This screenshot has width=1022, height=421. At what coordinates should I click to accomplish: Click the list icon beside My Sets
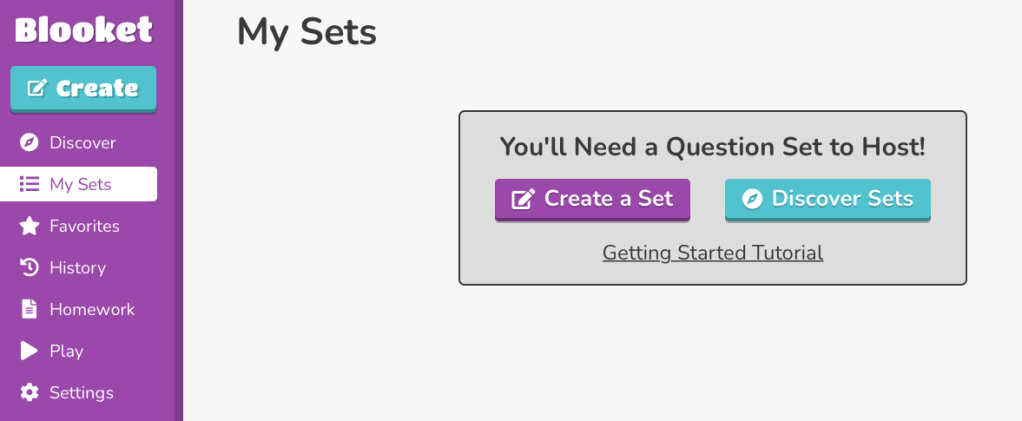click(x=30, y=185)
